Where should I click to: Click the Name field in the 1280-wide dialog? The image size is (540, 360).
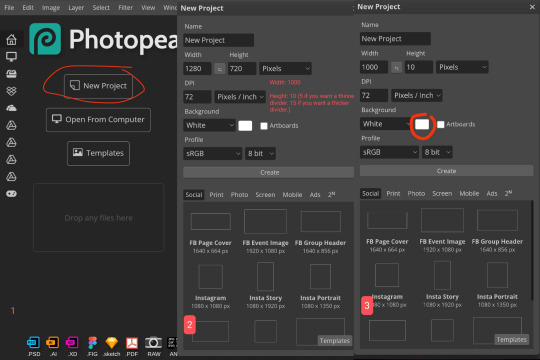218,40
